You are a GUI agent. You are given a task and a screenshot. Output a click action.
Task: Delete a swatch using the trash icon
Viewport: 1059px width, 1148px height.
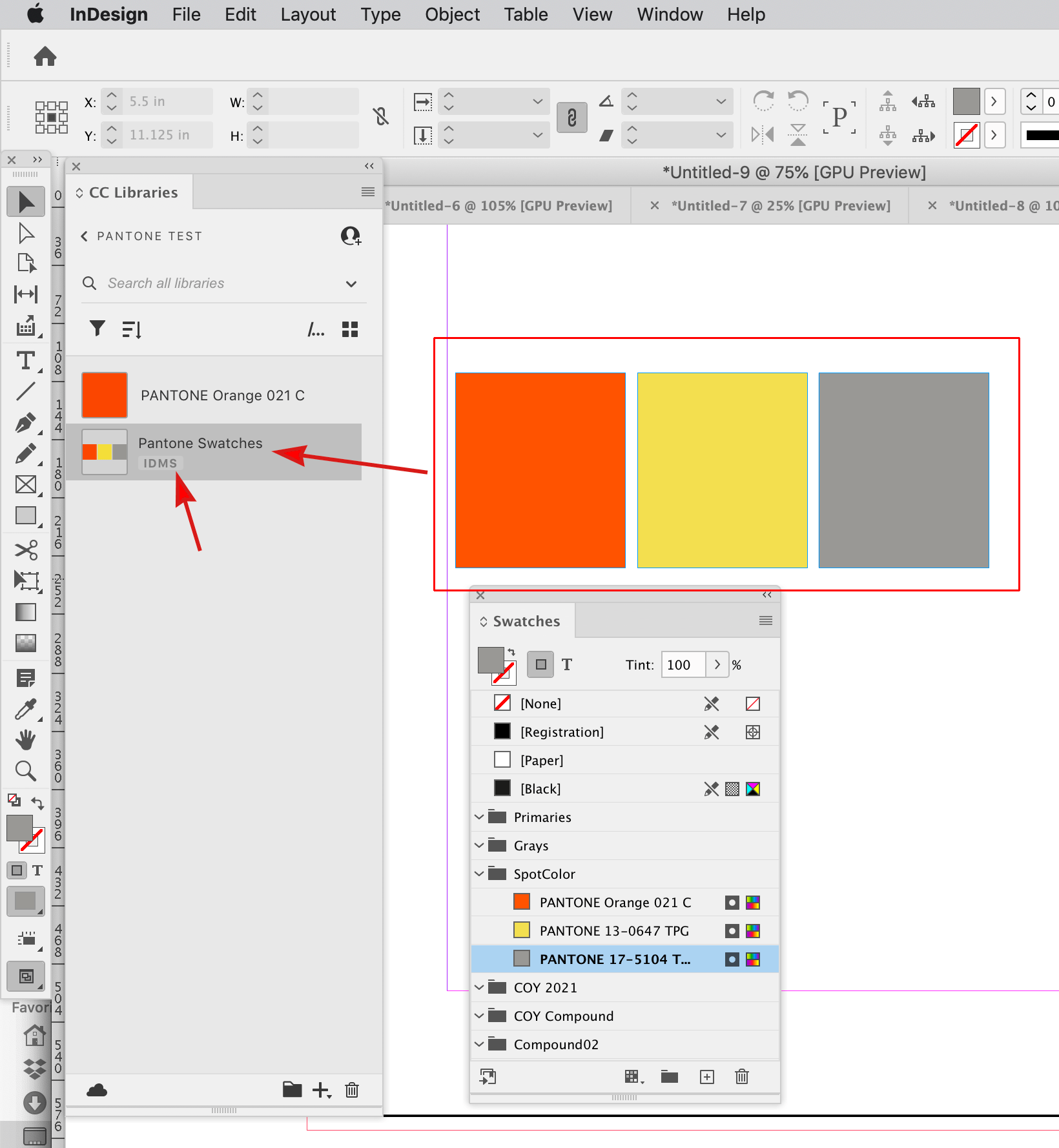pyautogui.click(x=741, y=1076)
